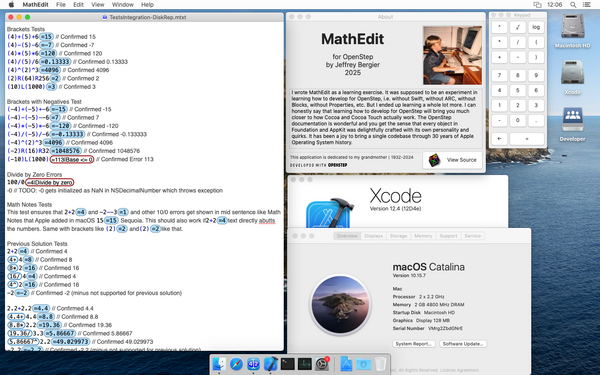600x375 pixels.
Task: Open the View menu
Action: pos(98,5)
